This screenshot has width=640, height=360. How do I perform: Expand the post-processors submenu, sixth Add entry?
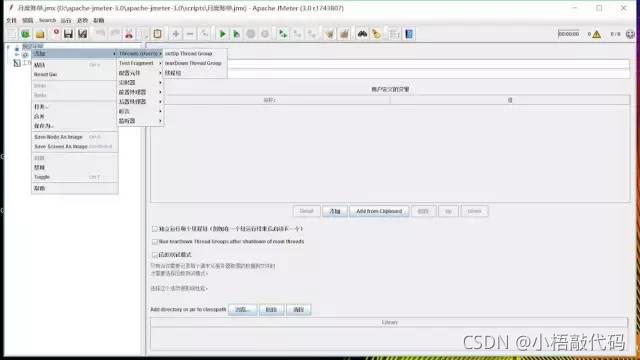pyautogui.click(x=140, y=102)
